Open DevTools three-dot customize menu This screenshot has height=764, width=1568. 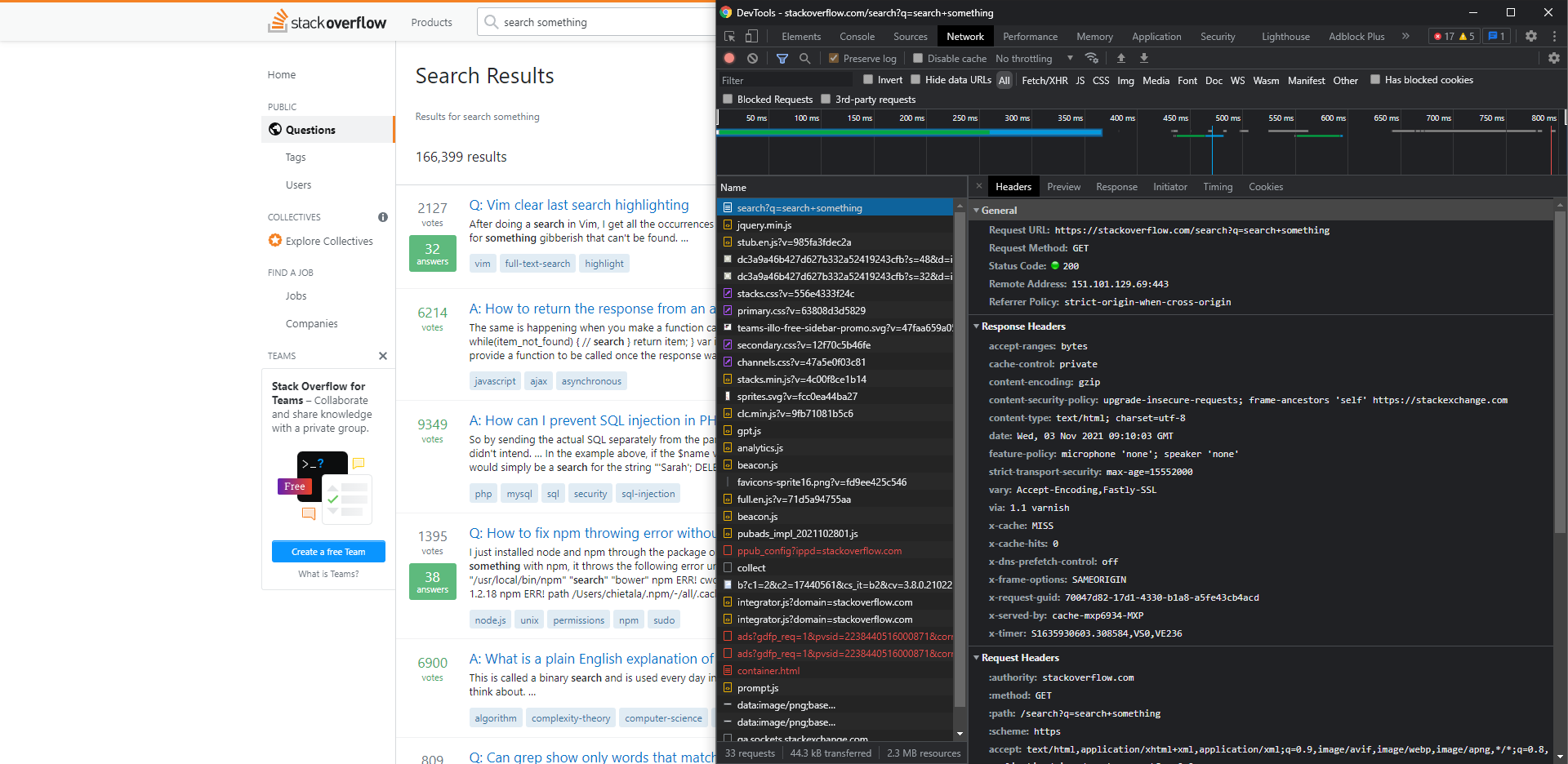(x=1554, y=36)
